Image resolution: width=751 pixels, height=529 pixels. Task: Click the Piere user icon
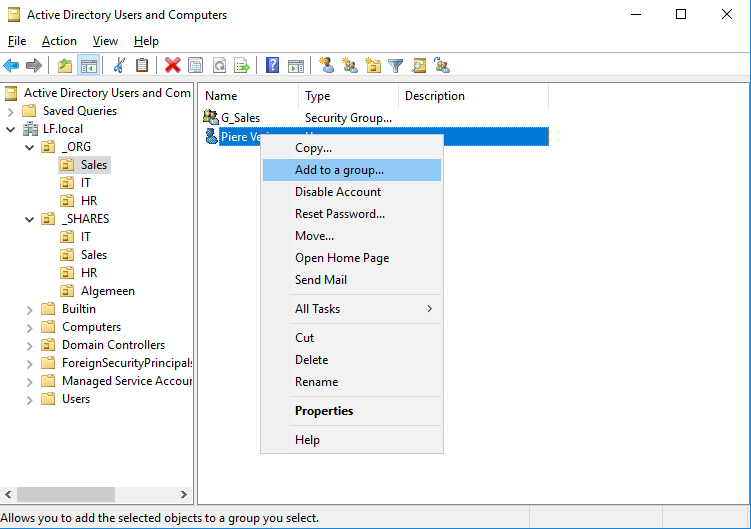[x=211, y=136]
